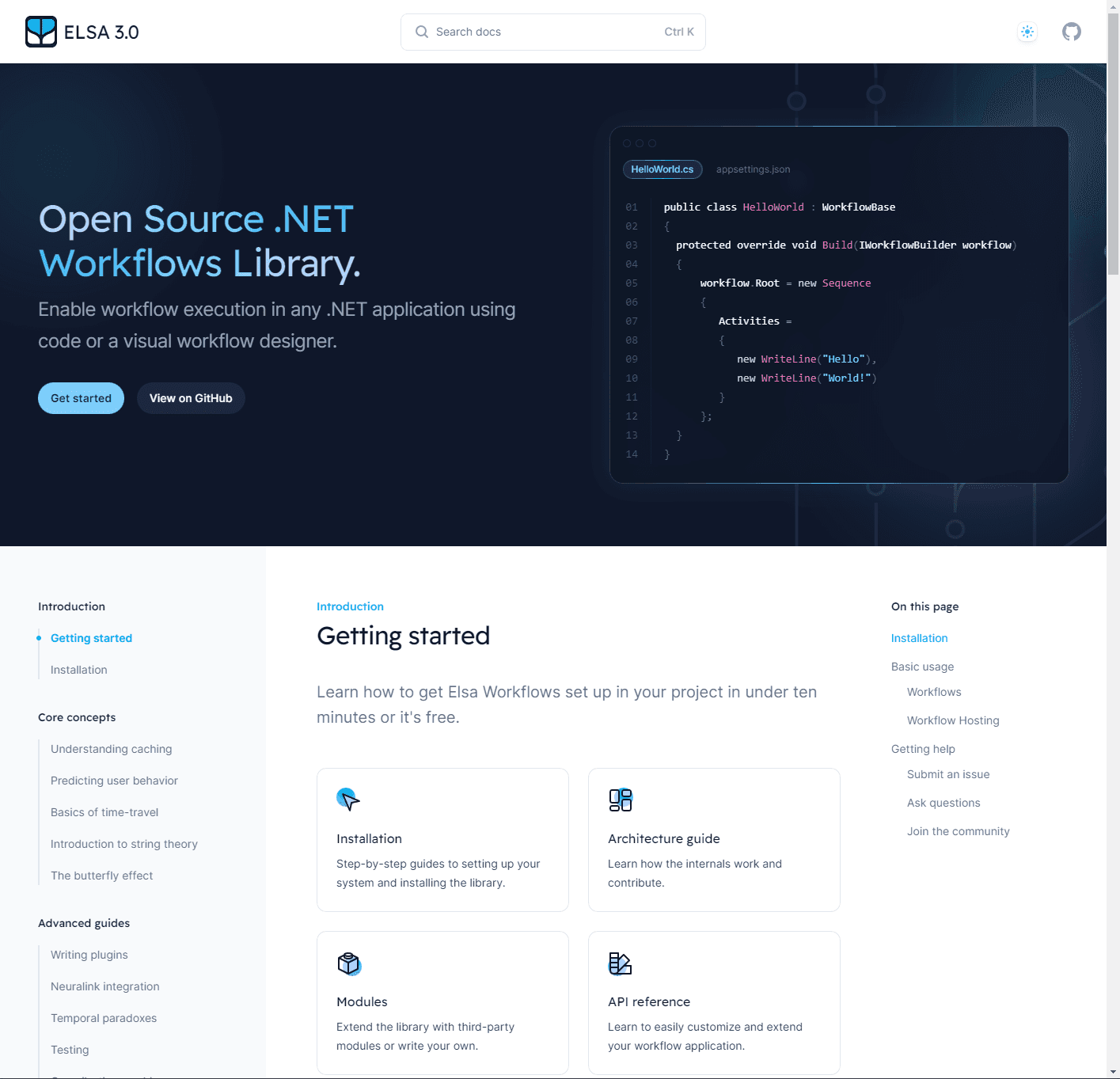Jump to Submit an issue section
The height and width of the screenshot is (1079, 1120).
[x=947, y=774]
